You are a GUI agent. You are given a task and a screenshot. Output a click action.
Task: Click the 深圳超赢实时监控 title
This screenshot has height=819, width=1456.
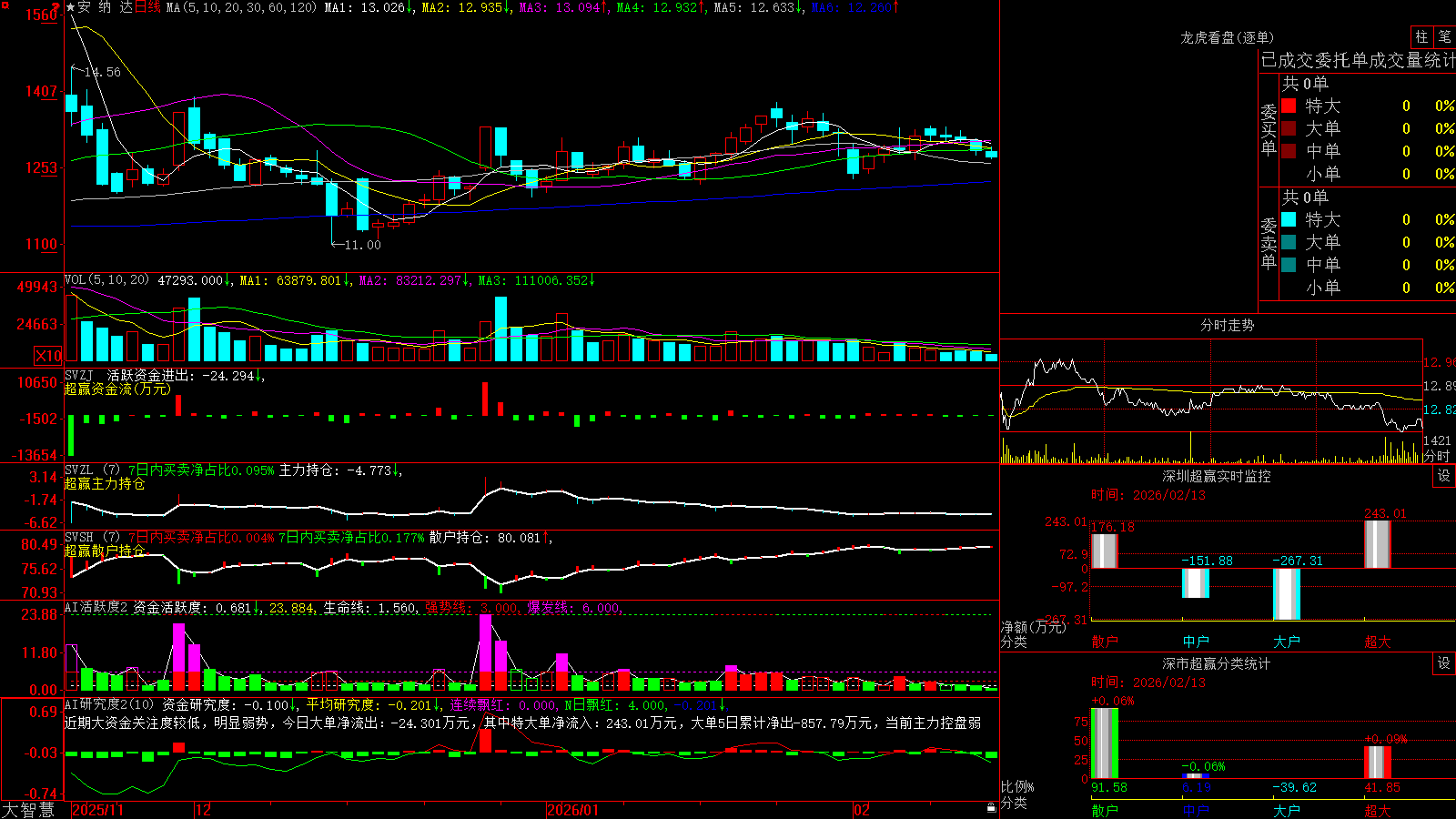pos(1216,476)
